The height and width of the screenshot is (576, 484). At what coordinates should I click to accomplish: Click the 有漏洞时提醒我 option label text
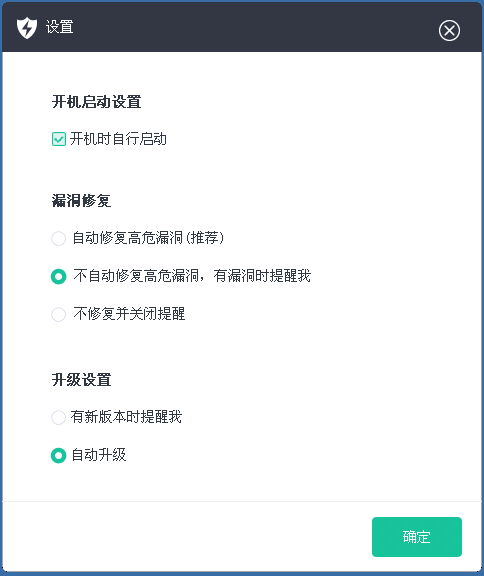pyautogui.click(x=262, y=276)
